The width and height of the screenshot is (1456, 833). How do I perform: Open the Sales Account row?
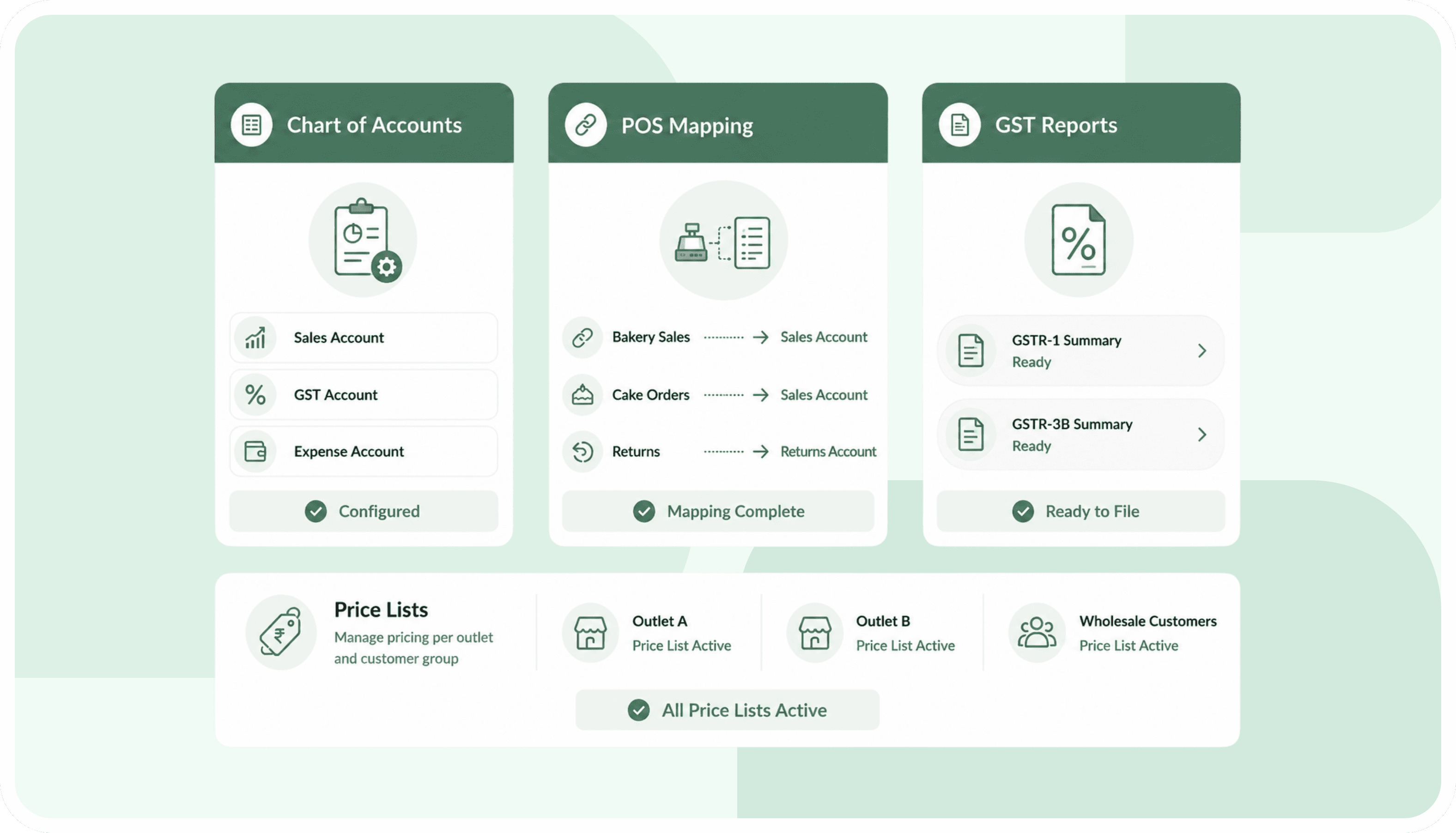364,338
